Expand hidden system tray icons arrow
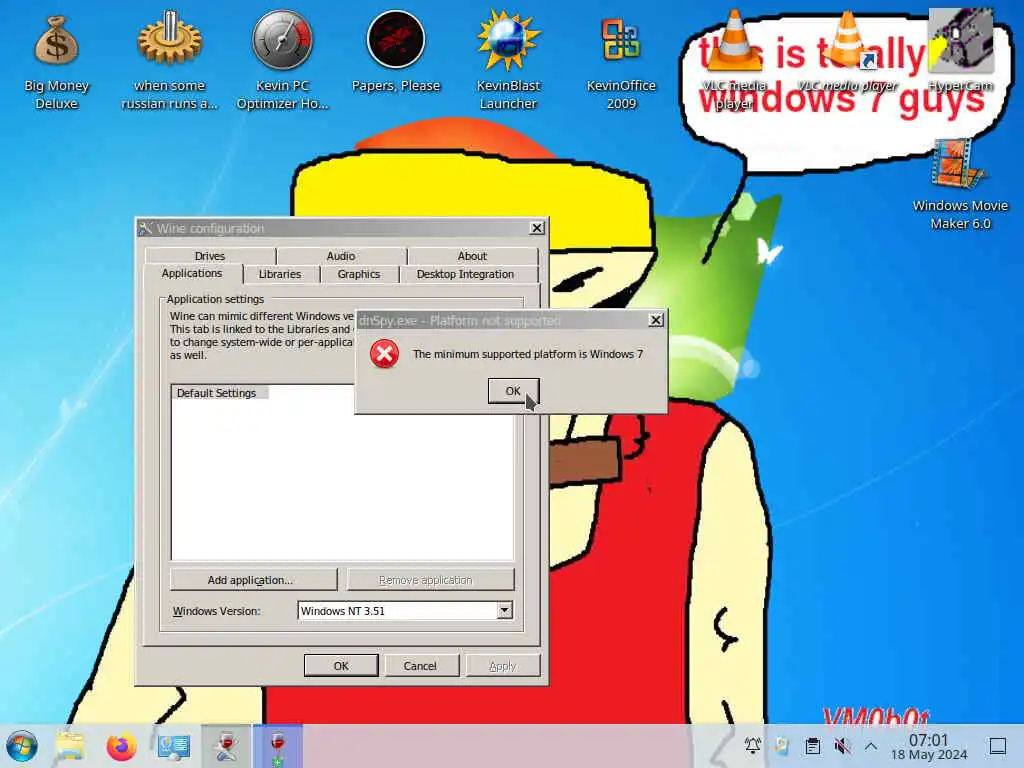Viewport: 1024px width, 768px height. (871, 745)
